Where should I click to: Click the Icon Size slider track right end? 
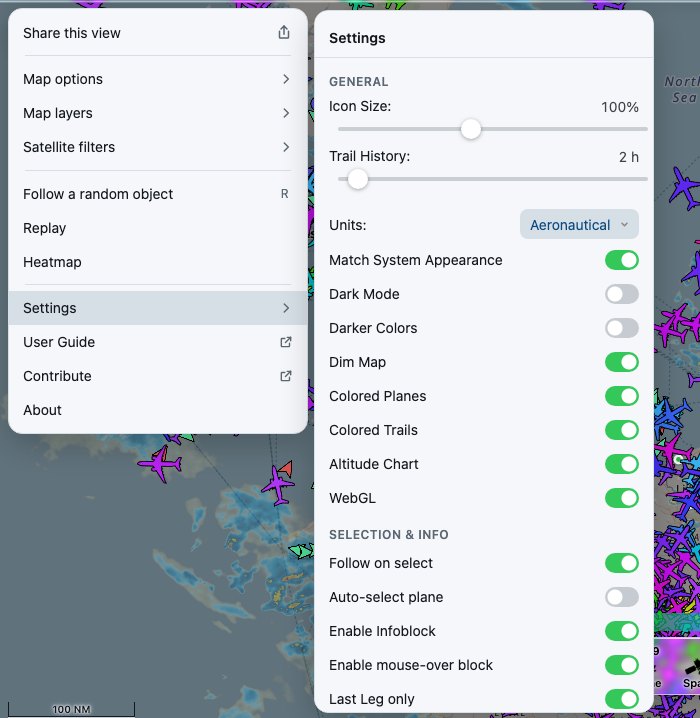(x=645, y=129)
